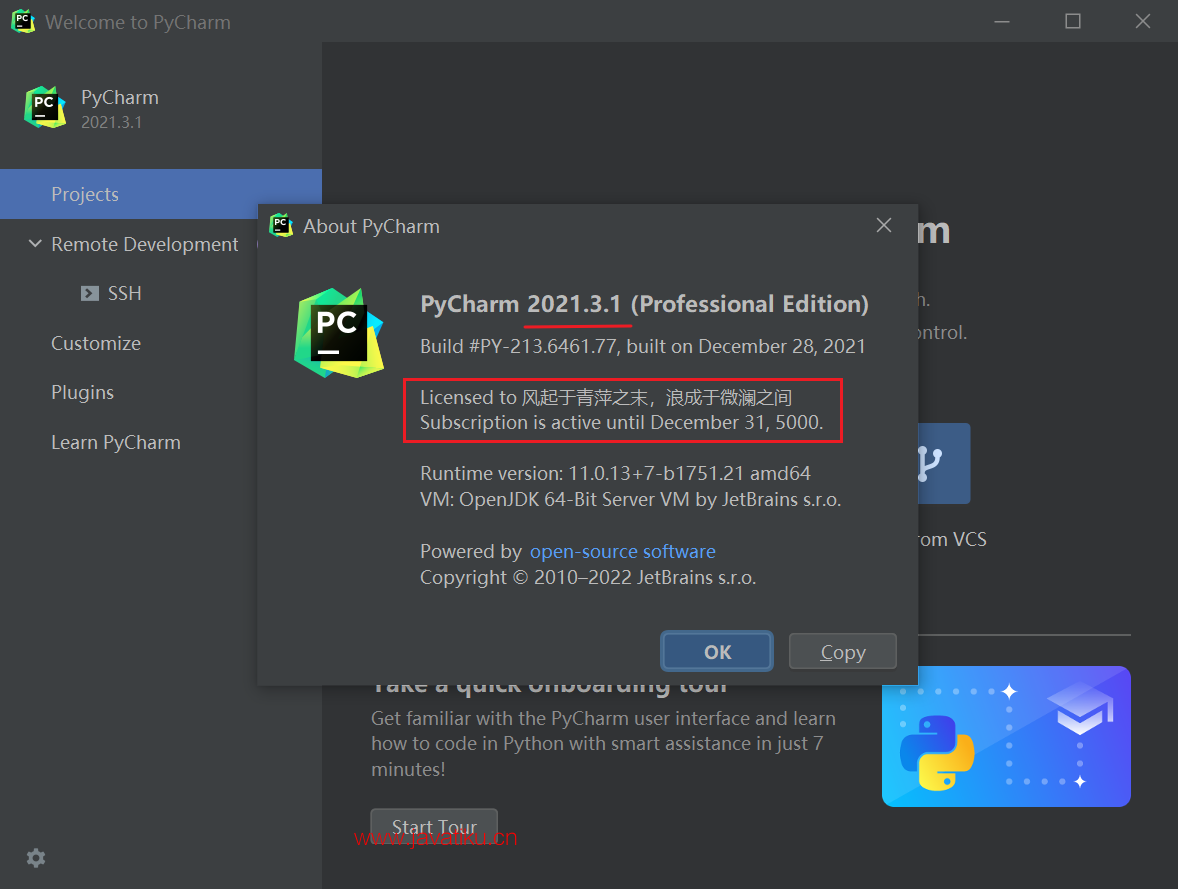Click the PyCharm icon in the title bar

(x=23, y=21)
